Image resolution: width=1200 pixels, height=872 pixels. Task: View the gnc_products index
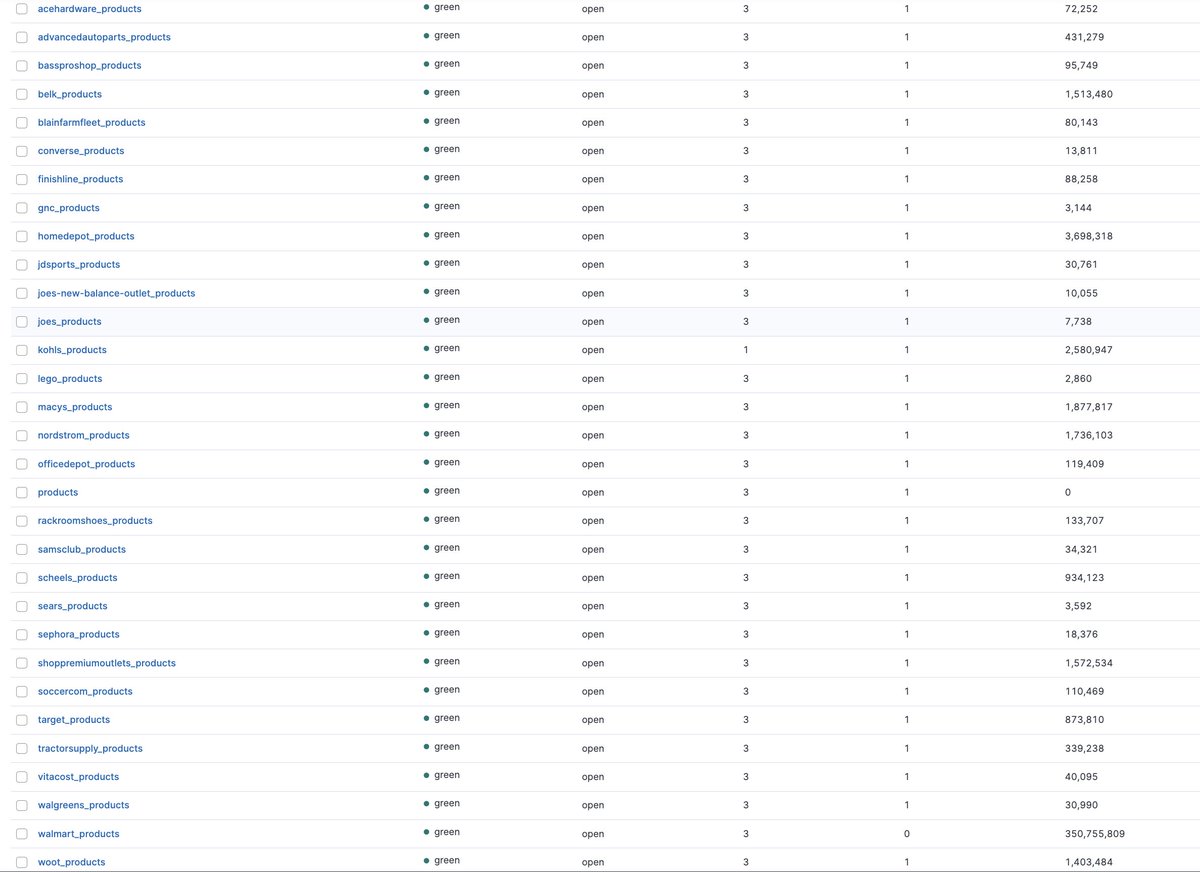68,208
